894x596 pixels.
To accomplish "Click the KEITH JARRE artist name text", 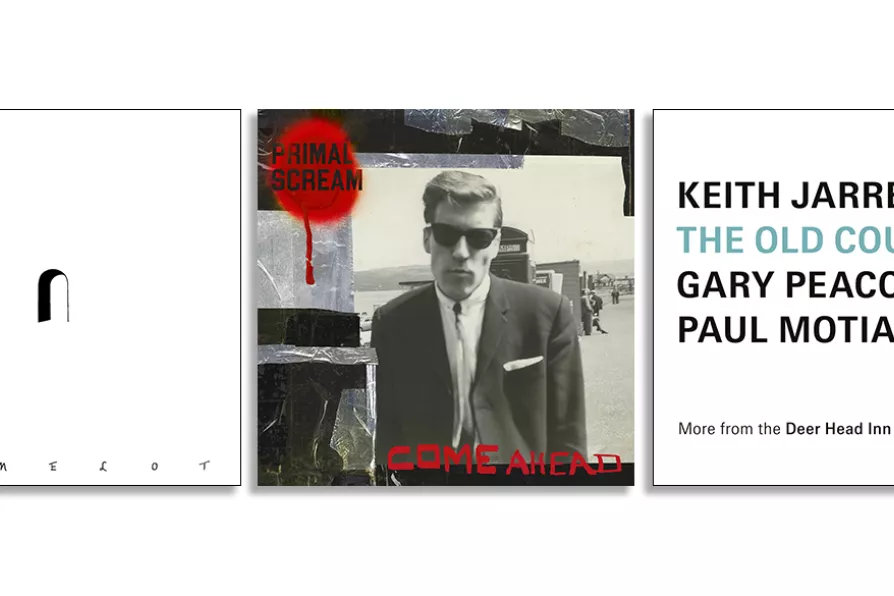I will (785, 196).
